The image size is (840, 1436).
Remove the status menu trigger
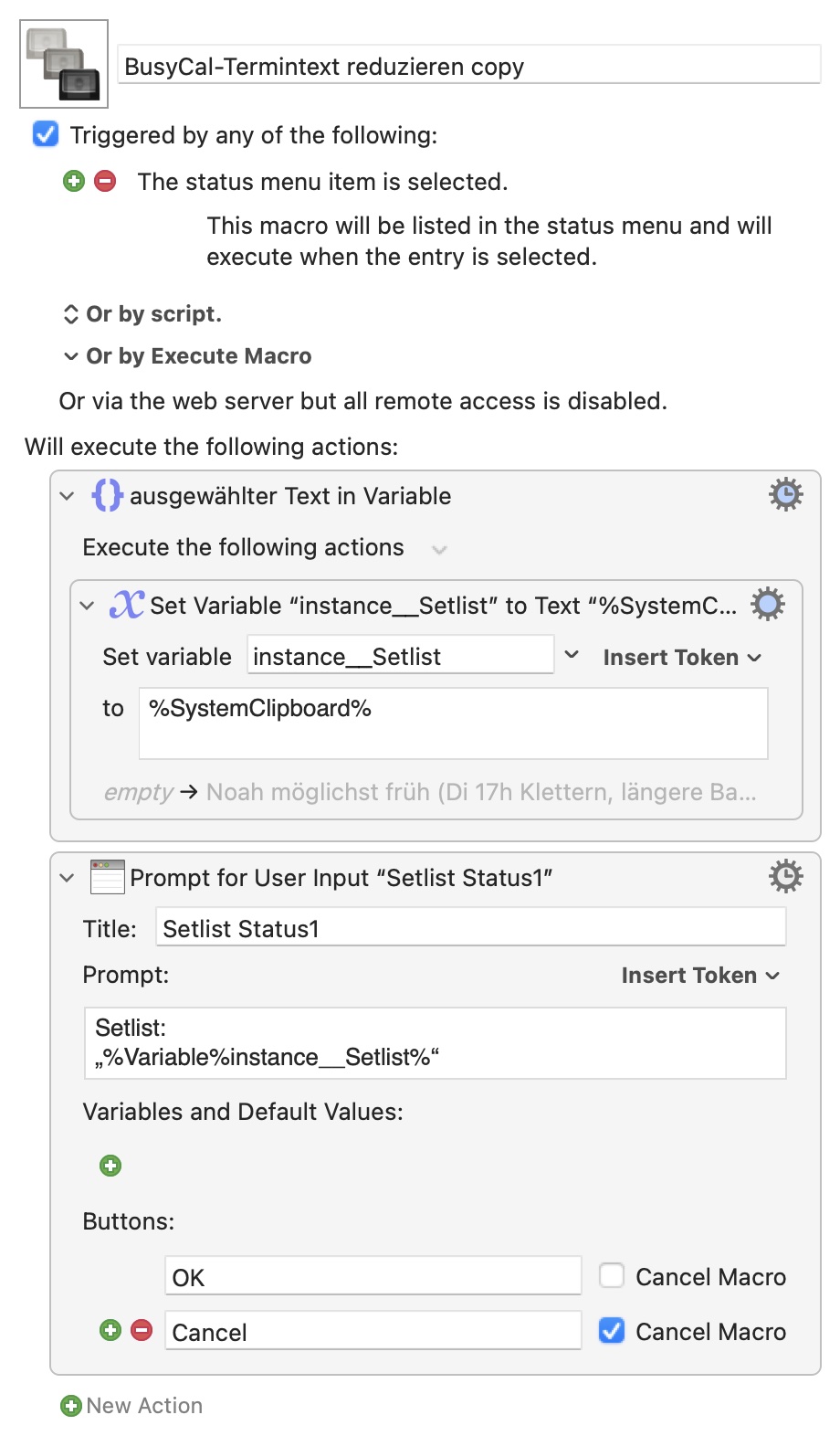coord(106,181)
